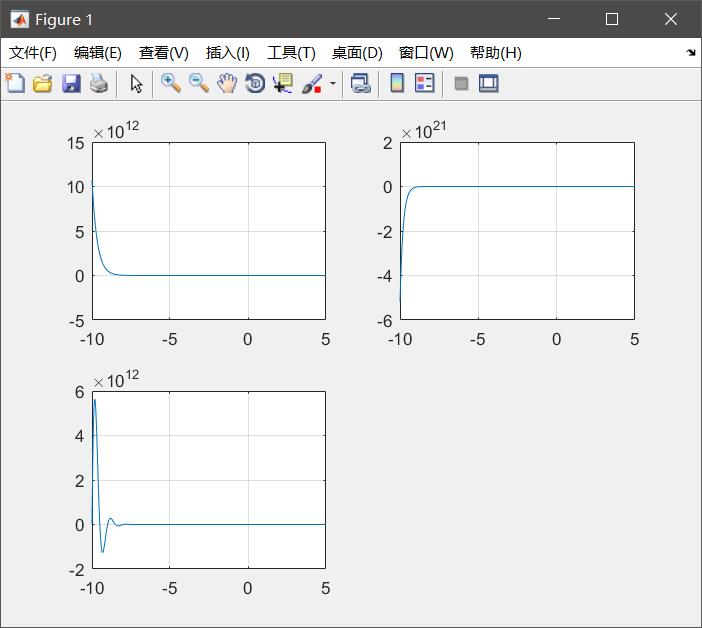Click the top-right subplot scaled ×10^21
The width and height of the screenshot is (702, 628).
(517, 231)
